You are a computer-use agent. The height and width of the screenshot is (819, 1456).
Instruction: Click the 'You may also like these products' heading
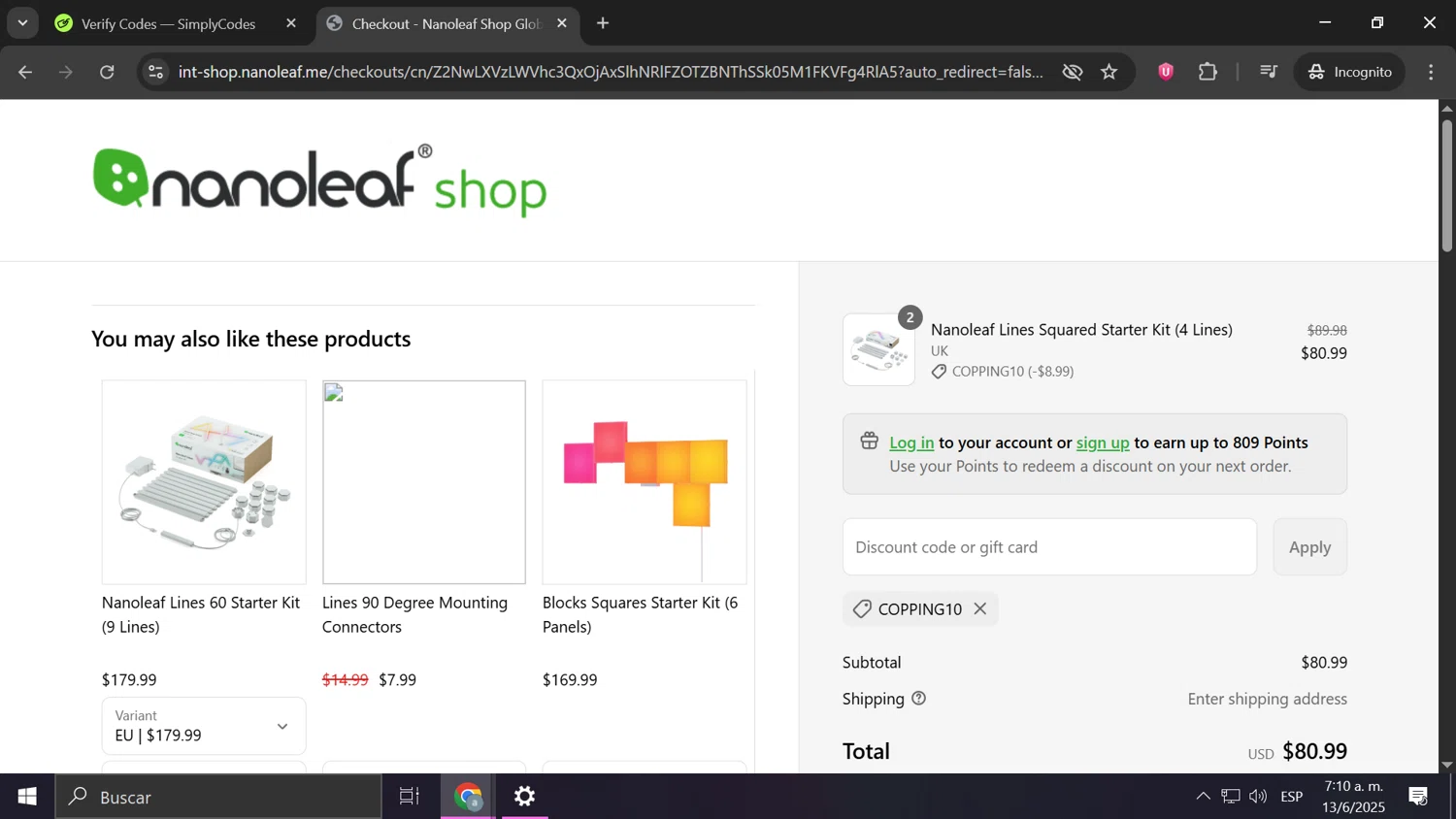pos(251,339)
